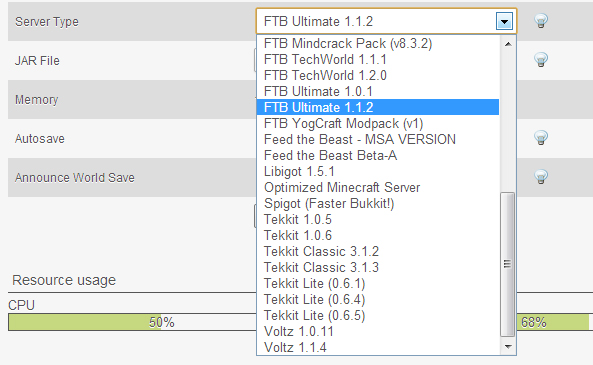The height and width of the screenshot is (365, 593).
Task: Click the Server Type help lightbulb icon
Action: [x=541, y=20]
